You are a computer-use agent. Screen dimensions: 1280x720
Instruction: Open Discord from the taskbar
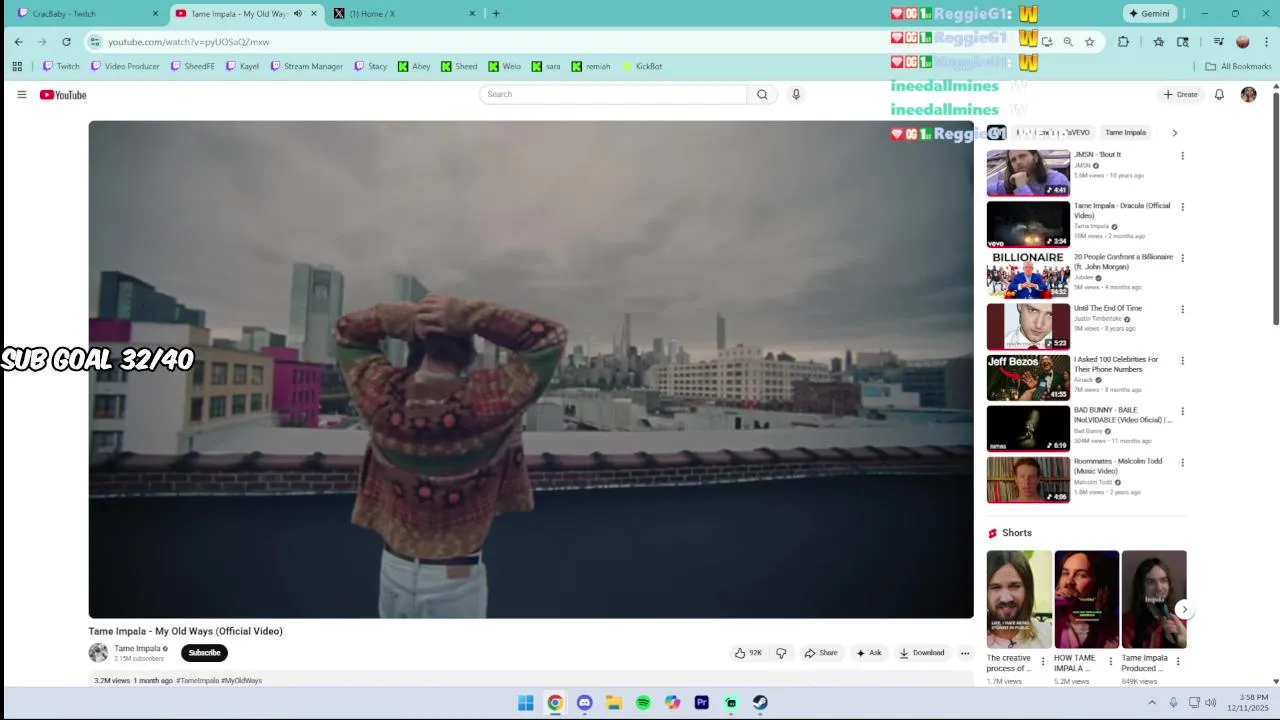coord(584,703)
